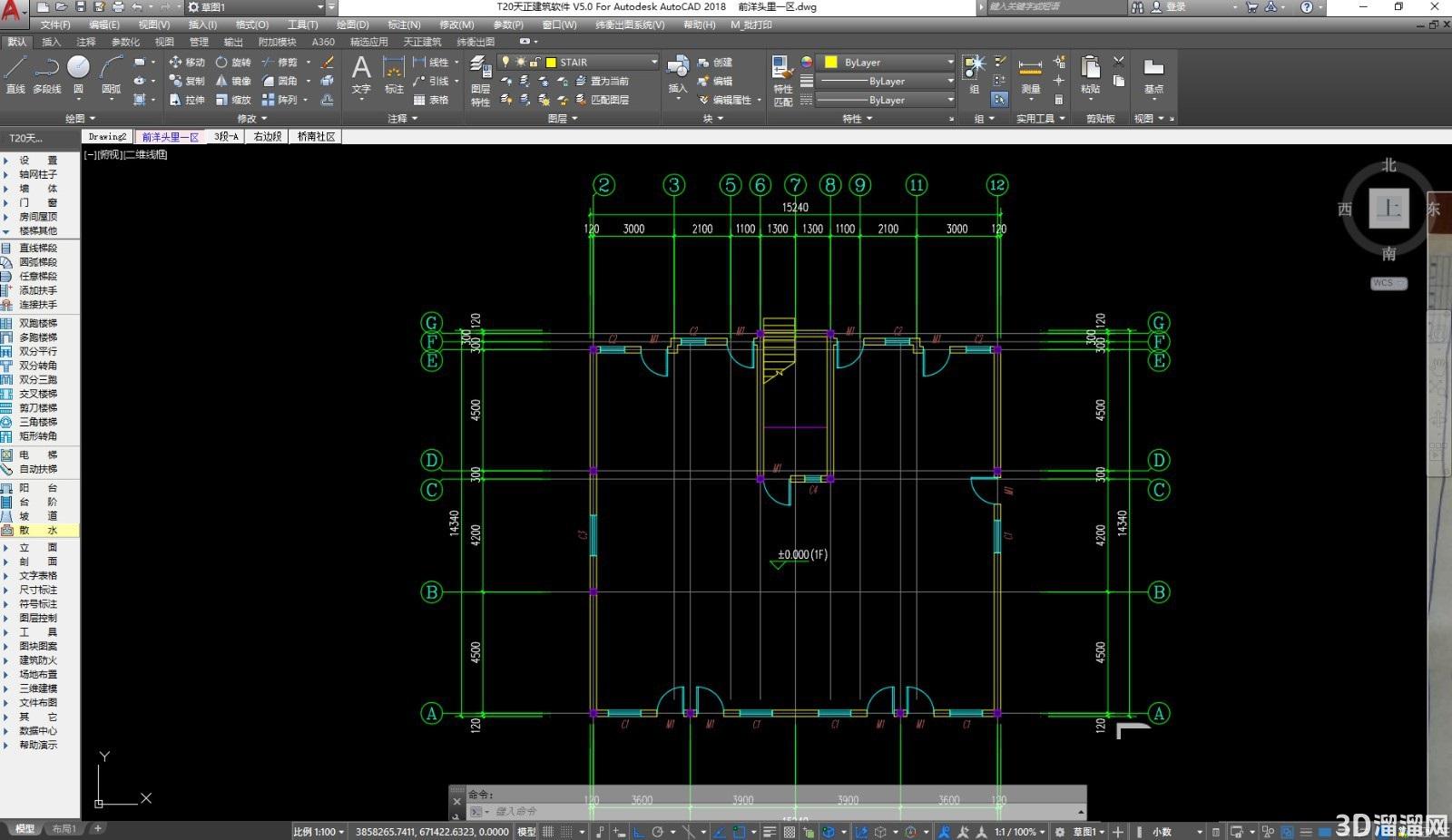Click 移动 move button in modify panel
The image size is (1452, 840).
[187, 62]
